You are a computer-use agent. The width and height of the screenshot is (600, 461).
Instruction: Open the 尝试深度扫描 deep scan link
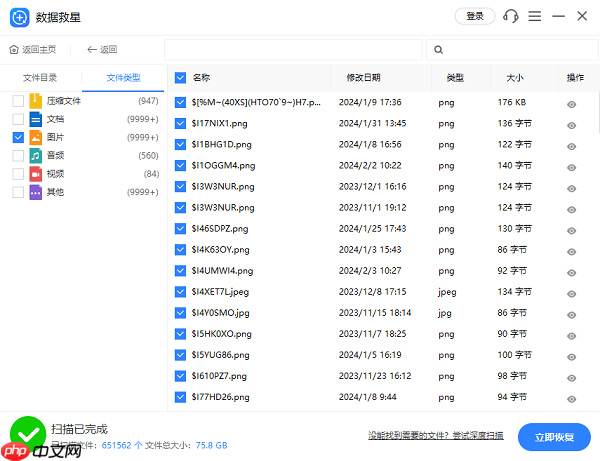(x=478, y=435)
